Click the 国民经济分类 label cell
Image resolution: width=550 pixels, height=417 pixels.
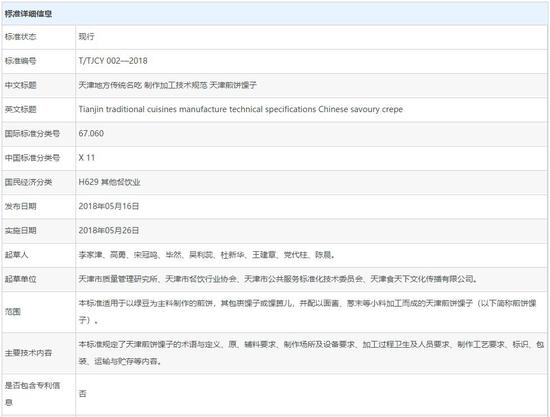coord(39,182)
